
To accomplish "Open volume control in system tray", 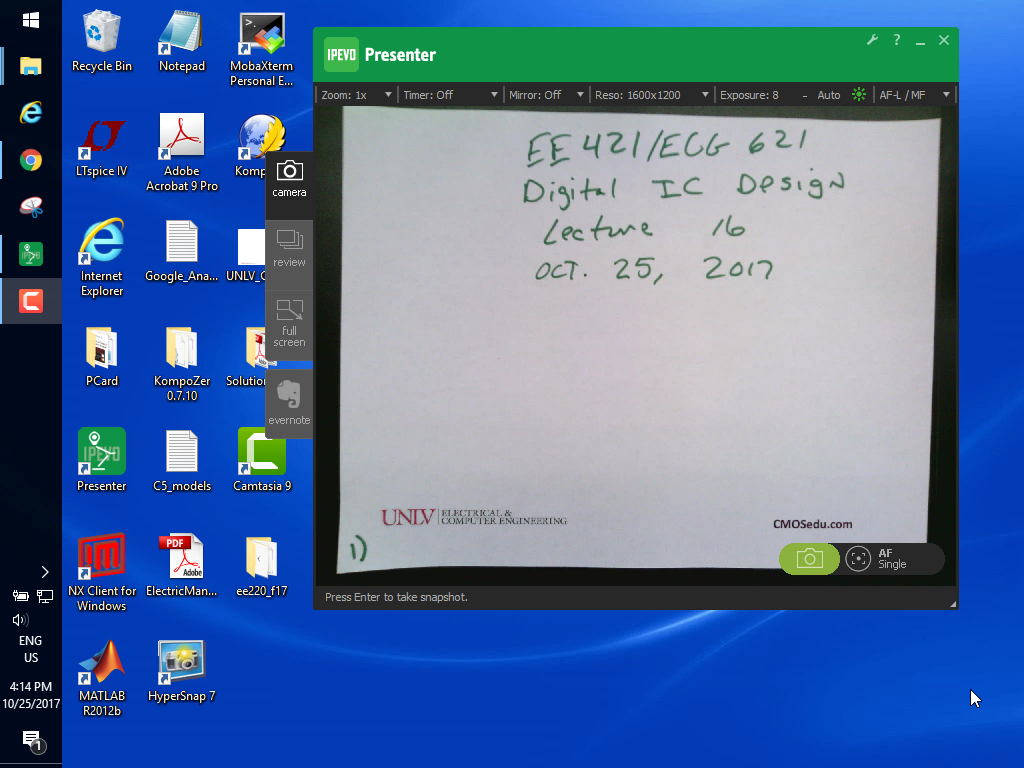I will point(20,620).
